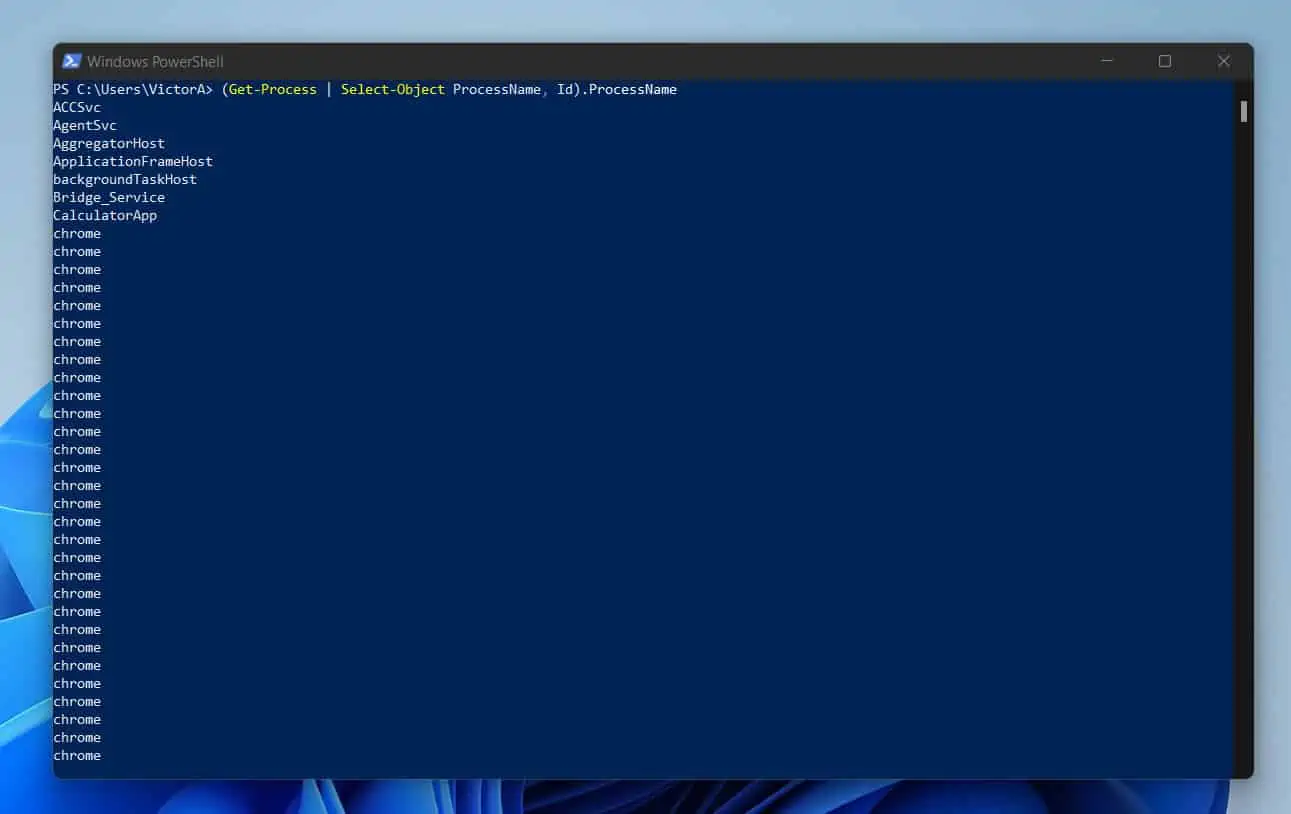Click the backgroundTaskHost output line
This screenshot has height=814, width=1291.
[x=125, y=180]
